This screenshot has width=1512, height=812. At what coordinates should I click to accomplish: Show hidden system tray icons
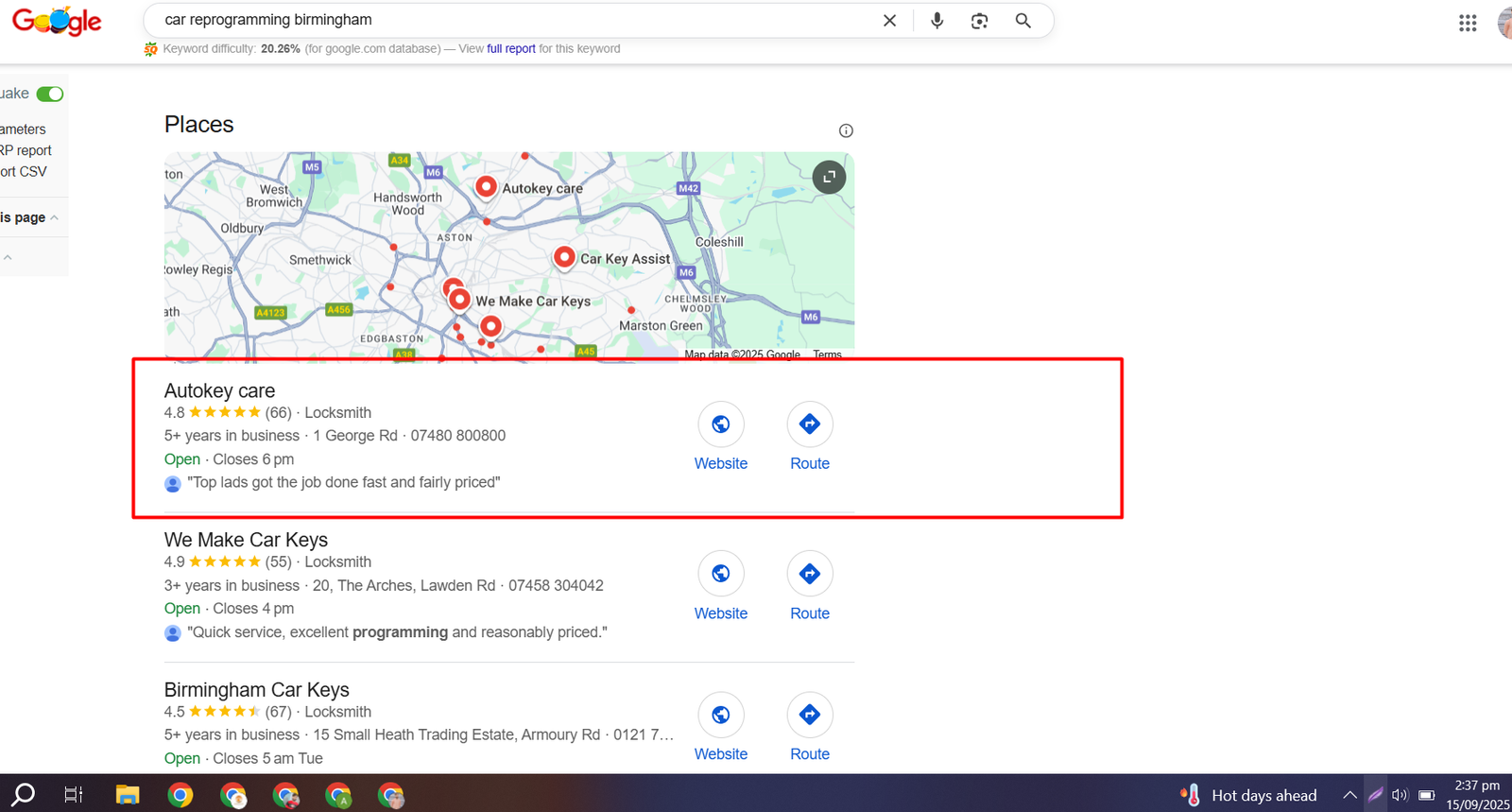(1349, 795)
